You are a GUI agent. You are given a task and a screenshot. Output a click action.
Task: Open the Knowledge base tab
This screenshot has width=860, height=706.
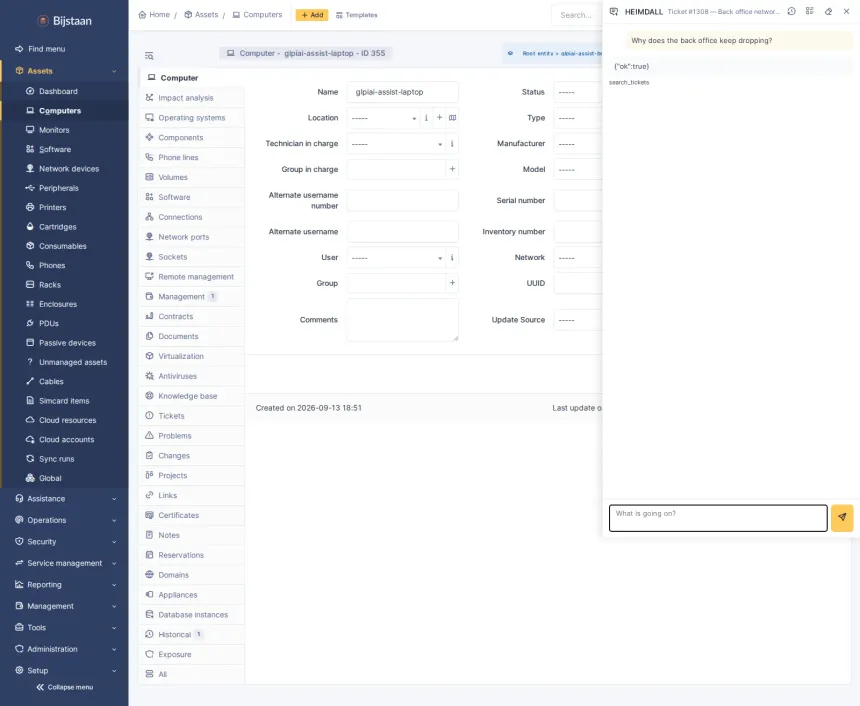191,396
